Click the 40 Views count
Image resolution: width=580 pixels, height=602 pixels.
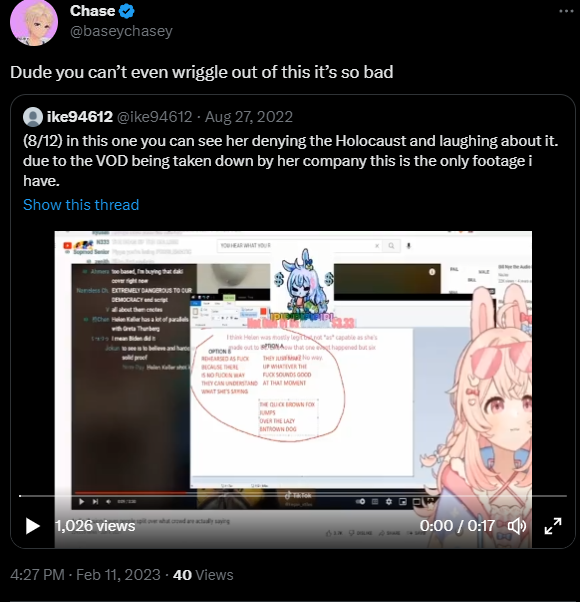[203, 575]
